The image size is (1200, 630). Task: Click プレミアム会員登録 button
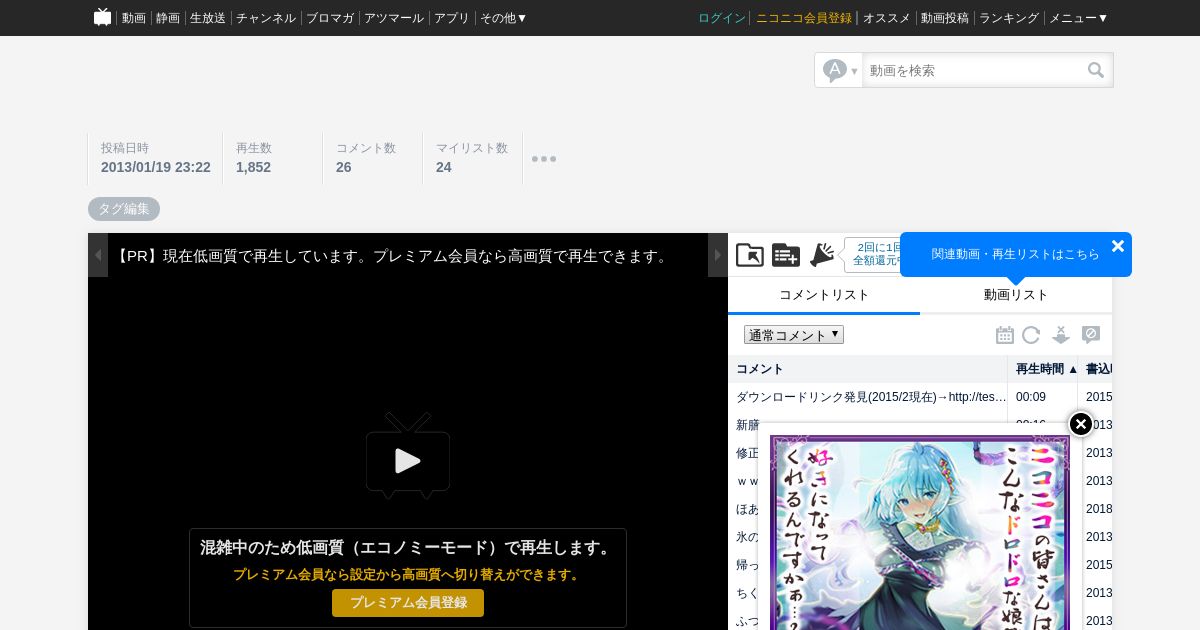[408, 603]
